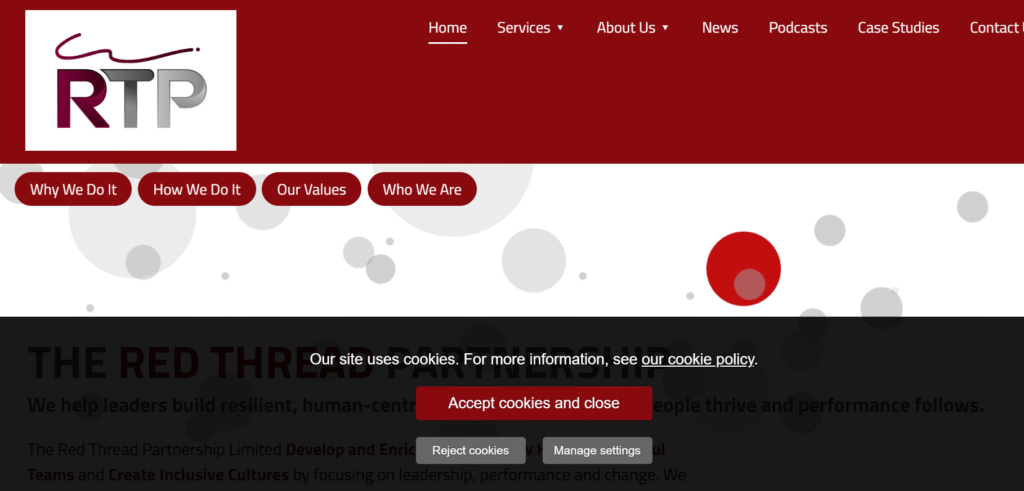Viewport: 1024px width, 491px height.
Task: Open the Home menu item
Action: pyautogui.click(x=447, y=27)
